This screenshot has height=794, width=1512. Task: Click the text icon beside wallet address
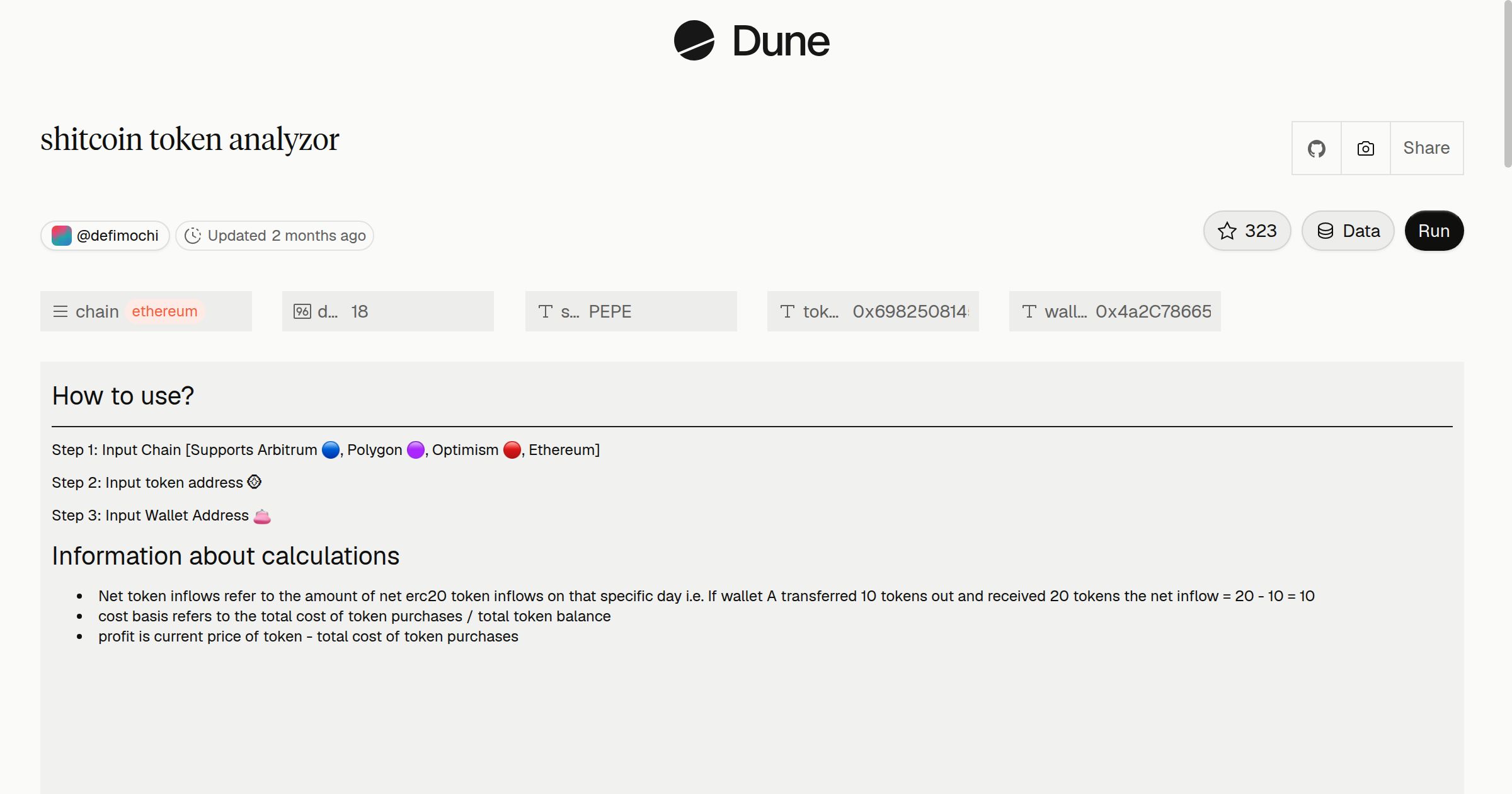[1029, 311]
